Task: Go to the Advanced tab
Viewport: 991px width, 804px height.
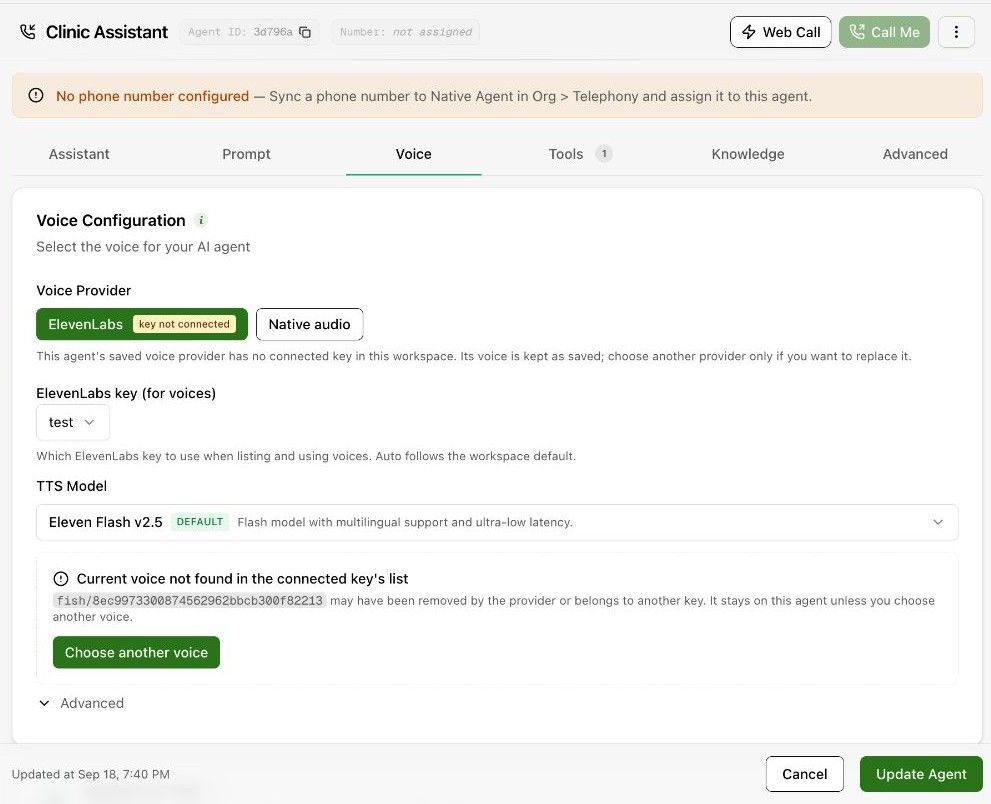Action: pyautogui.click(x=915, y=154)
